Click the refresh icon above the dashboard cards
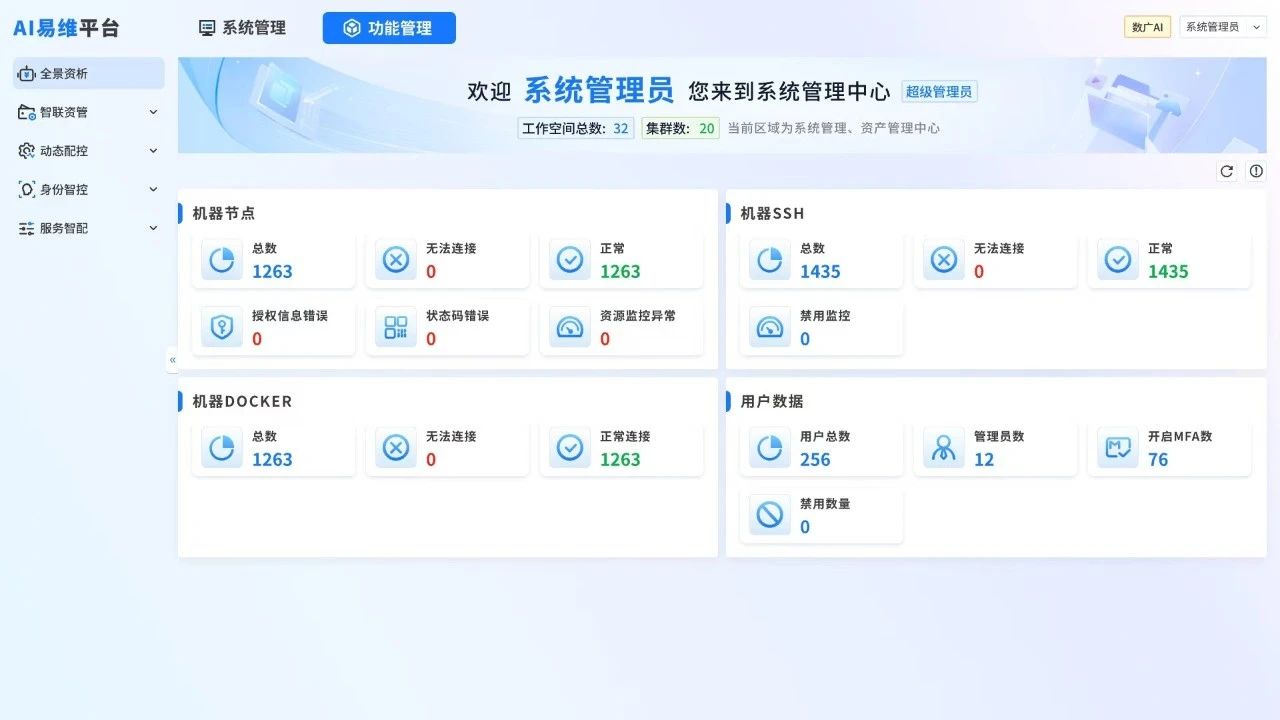This screenshot has width=1280, height=720. point(1227,170)
